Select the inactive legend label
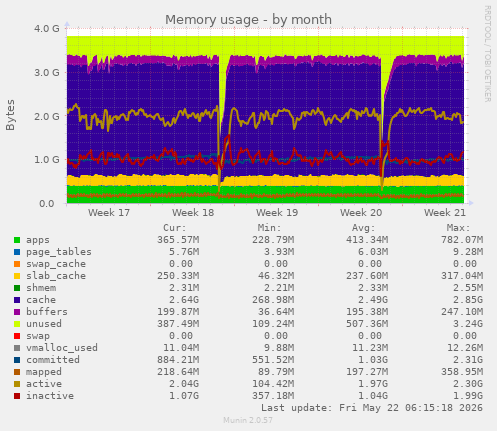497x431 pixels. click(50, 396)
